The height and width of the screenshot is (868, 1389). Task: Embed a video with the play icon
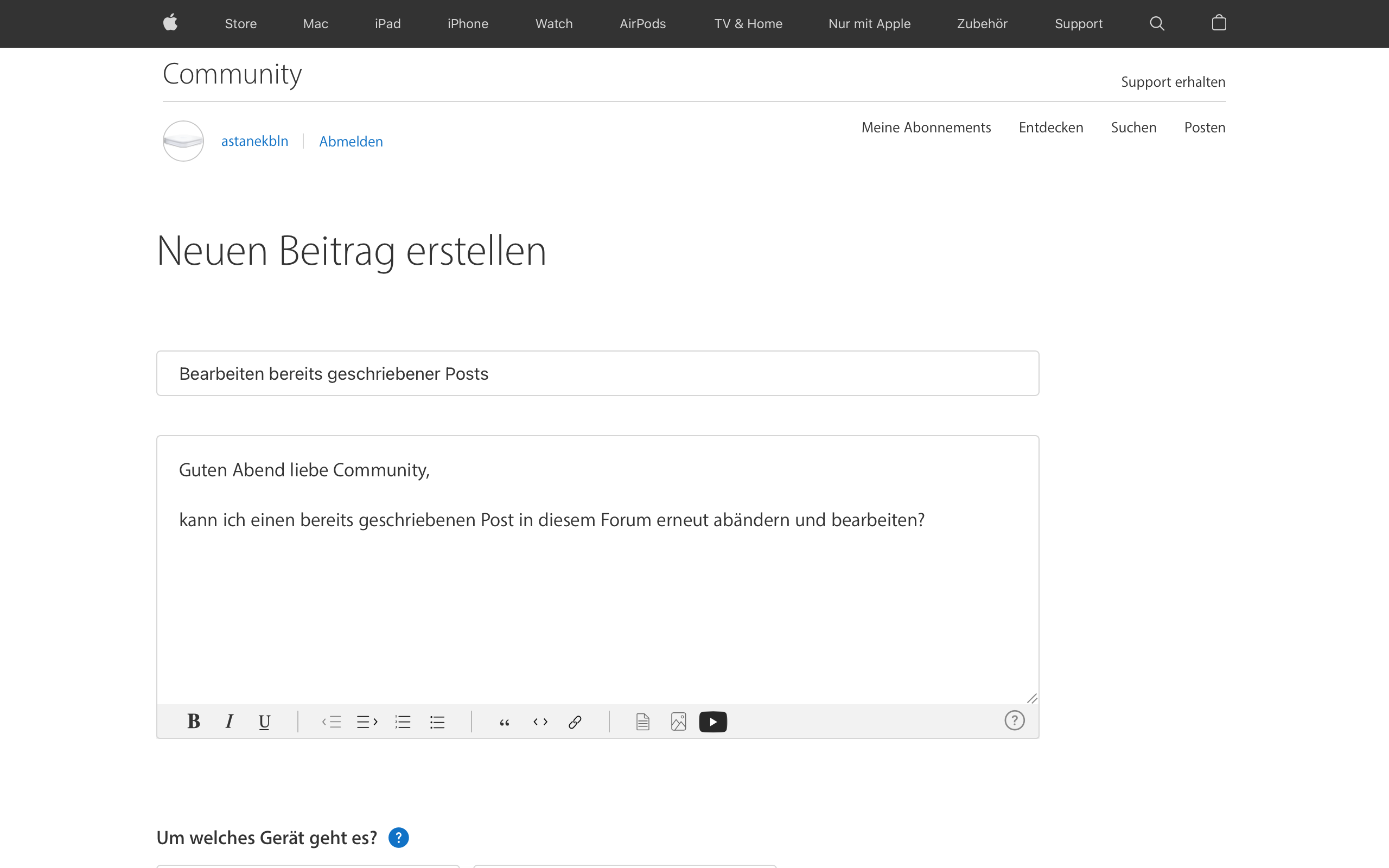point(713,722)
